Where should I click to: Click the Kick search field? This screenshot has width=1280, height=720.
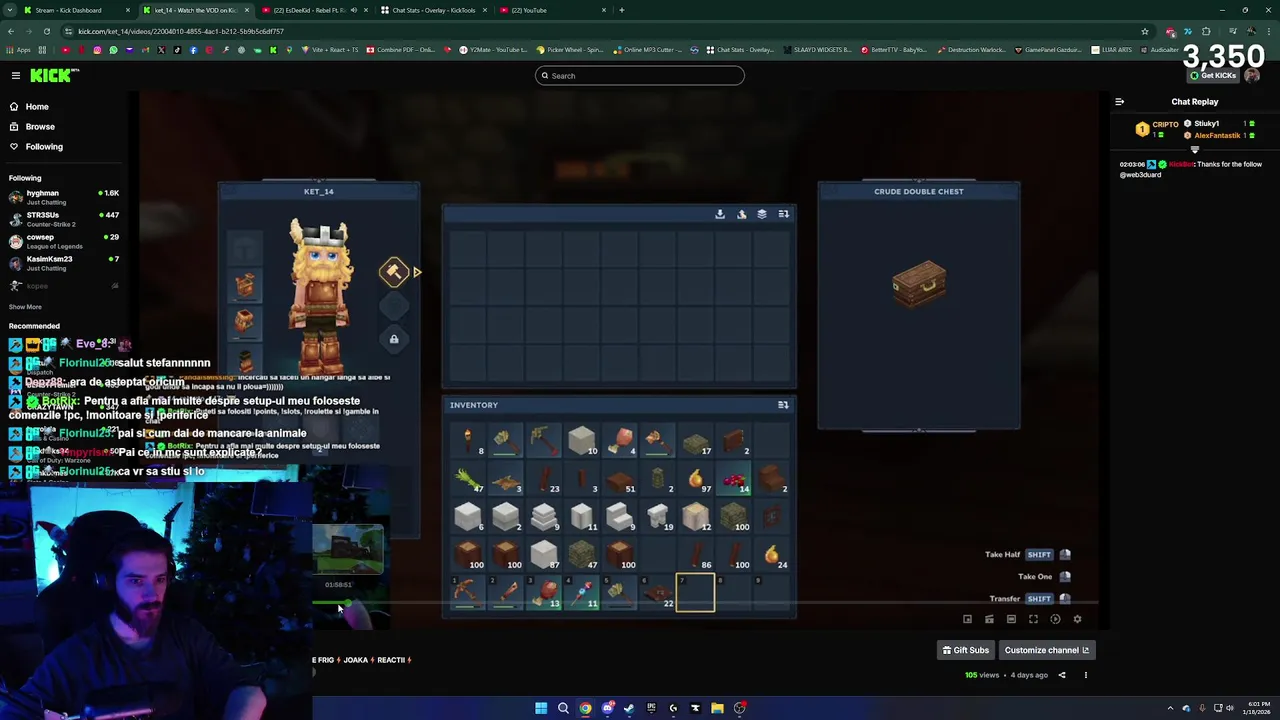639,75
